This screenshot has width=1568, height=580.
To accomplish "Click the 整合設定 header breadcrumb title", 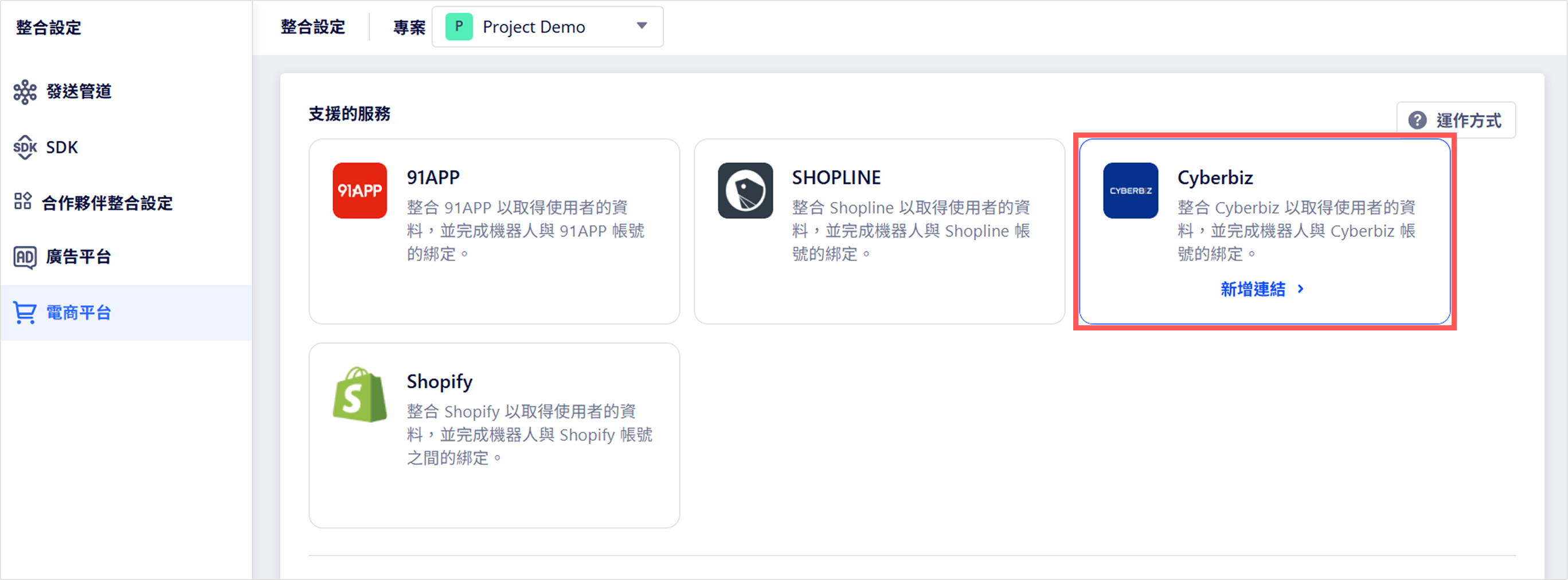I will [313, 27].
